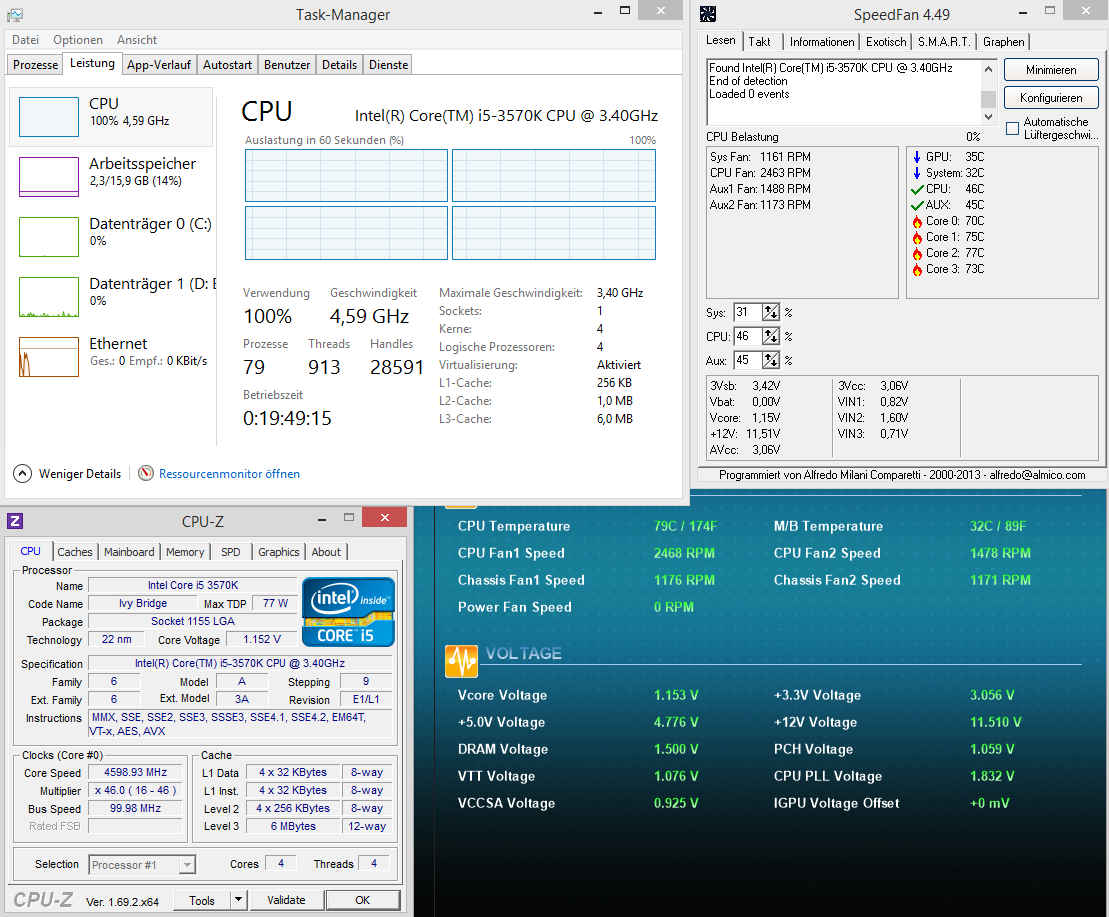Click the first CPU core usage graph

[x=347, y=175]
